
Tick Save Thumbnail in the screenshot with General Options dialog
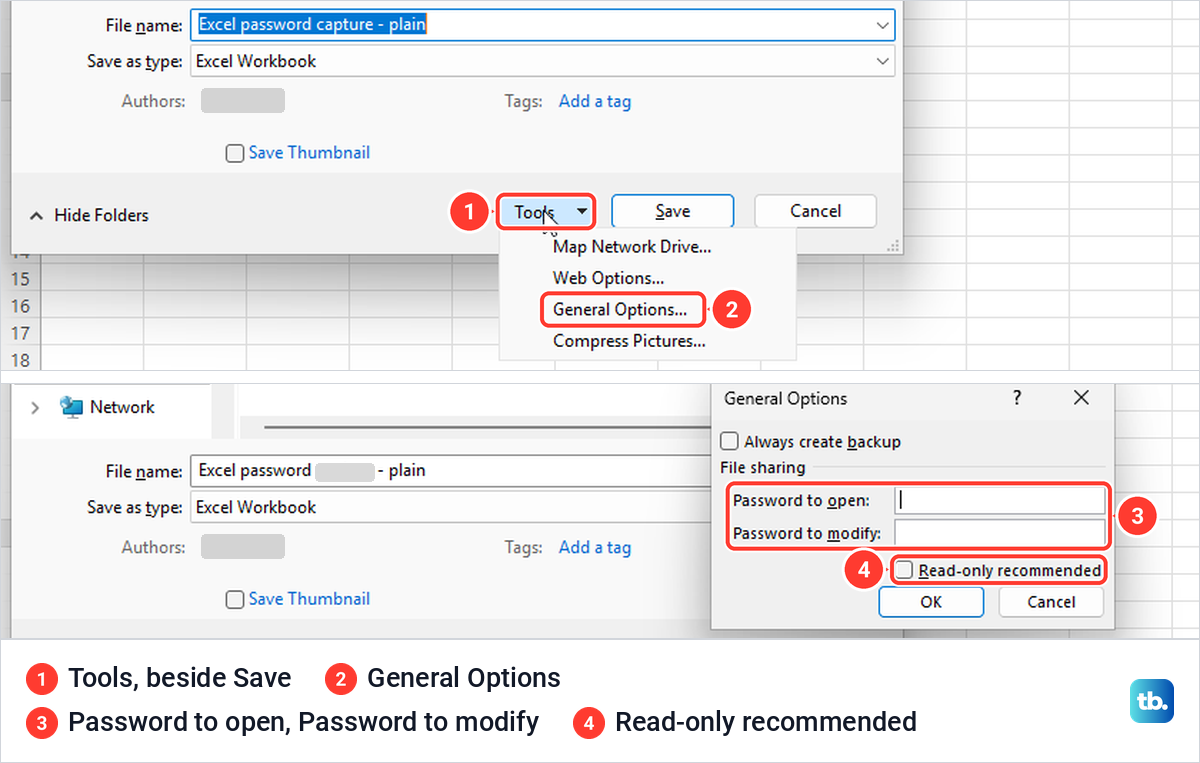click(235, 599)
